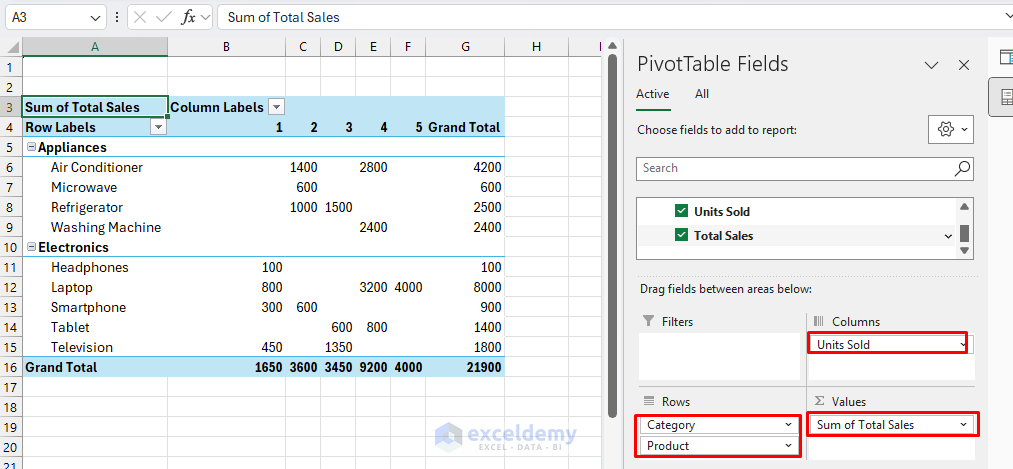Viewport: 1013px width, 469px height.
Task: Uncheck the Units Sold field checkbox
Action: pos(681,211)
